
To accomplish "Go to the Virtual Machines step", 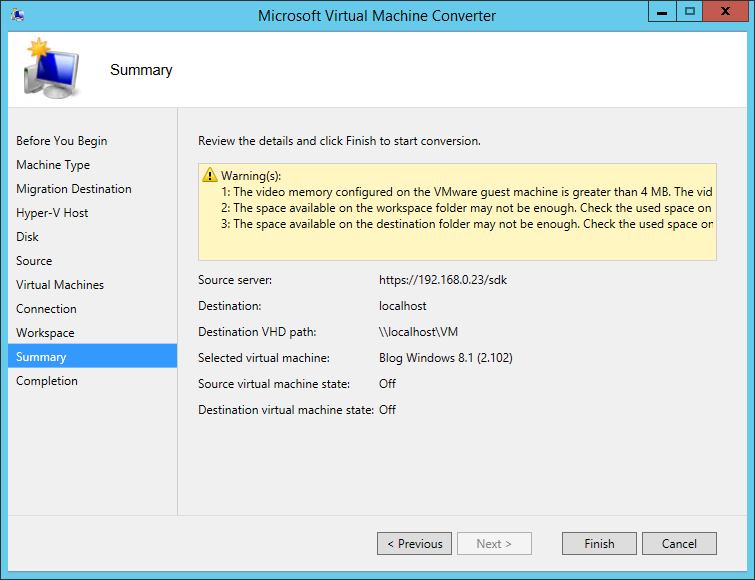I will (60, 285).
